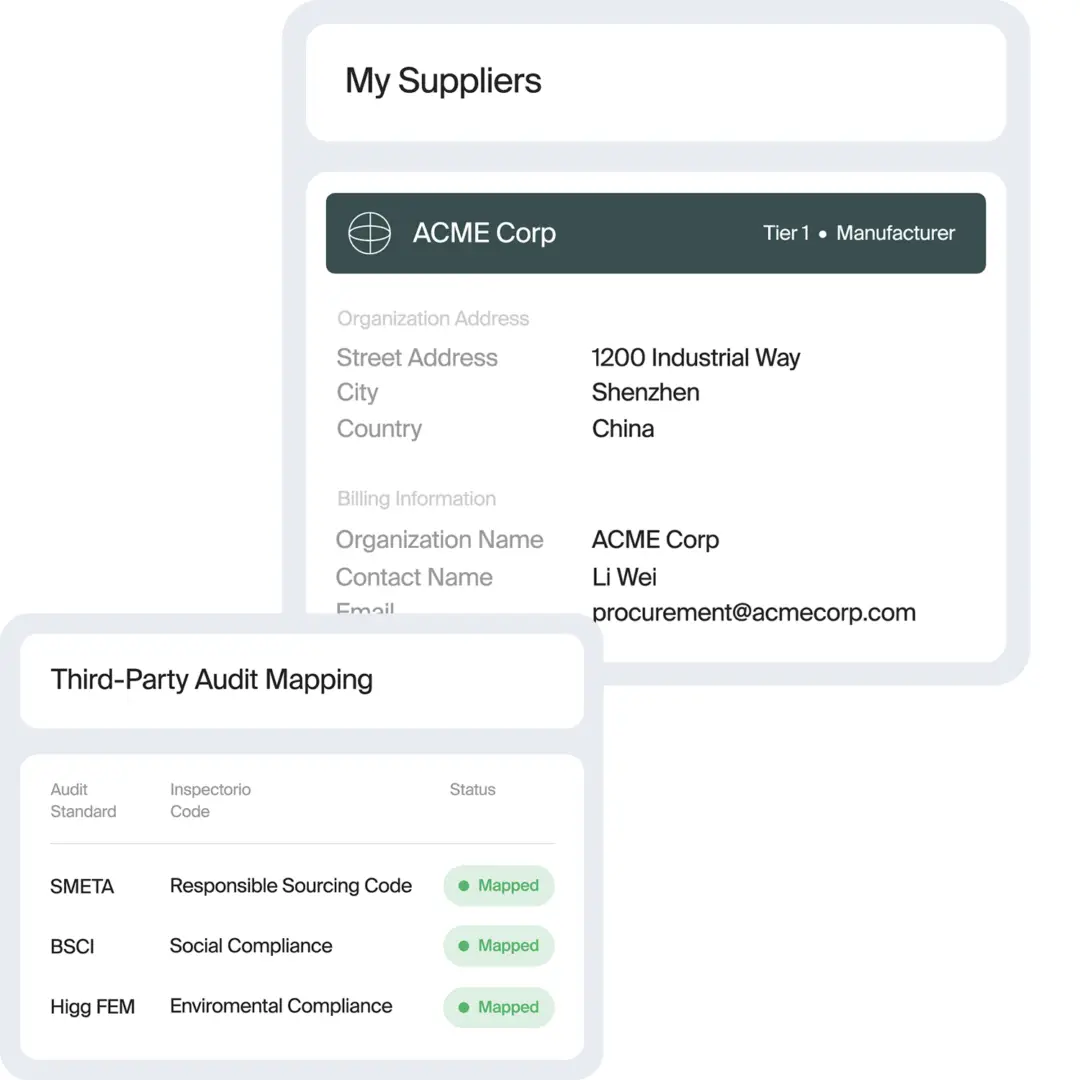Click the Mapped status for BSCI
The height and width of the screenshot is (1080, 1080).
pos(499,946)
